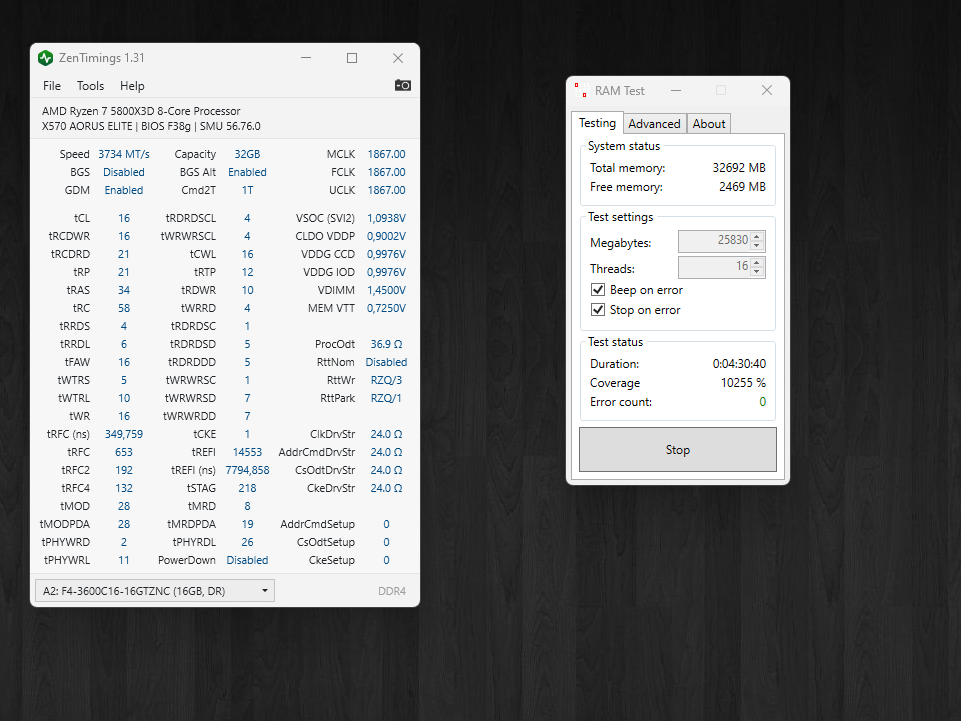Viewport: 961px width, 721px height.
Task: Click the FCLK value 1867.00
Action: [x=386, y=172]
